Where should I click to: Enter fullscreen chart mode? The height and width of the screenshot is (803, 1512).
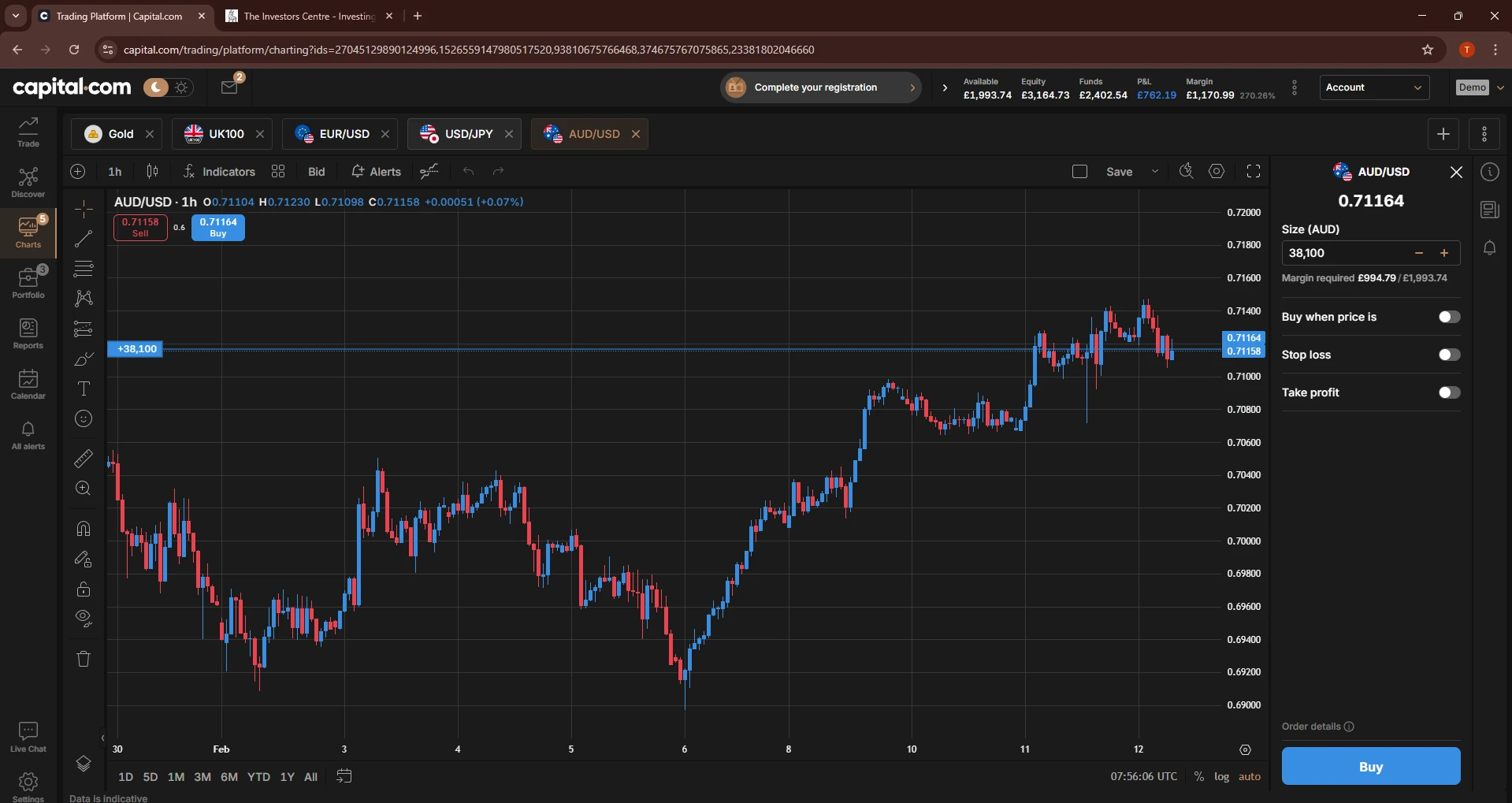click(x=1254, y=172)
